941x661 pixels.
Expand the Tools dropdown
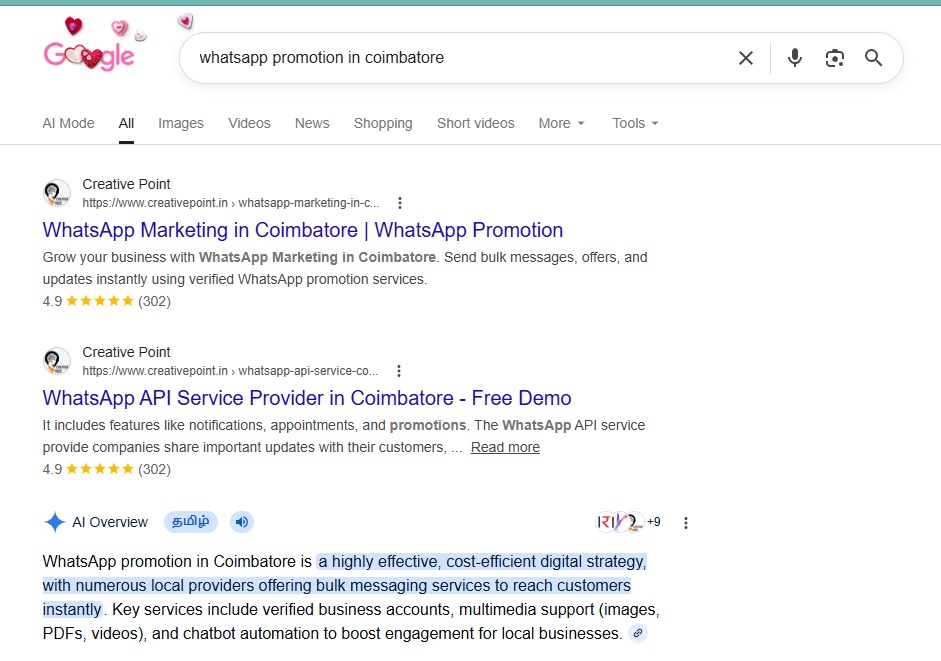click(635, 123)
